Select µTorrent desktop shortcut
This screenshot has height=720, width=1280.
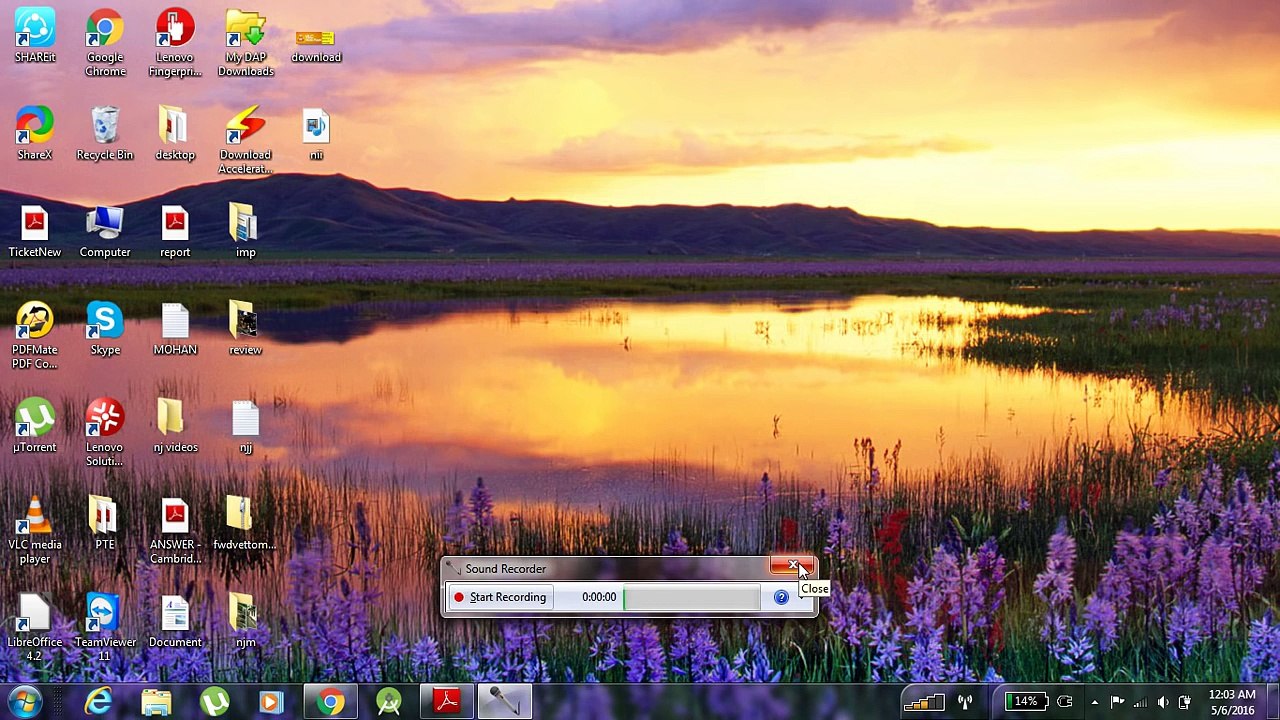click(x=35, y=426)
